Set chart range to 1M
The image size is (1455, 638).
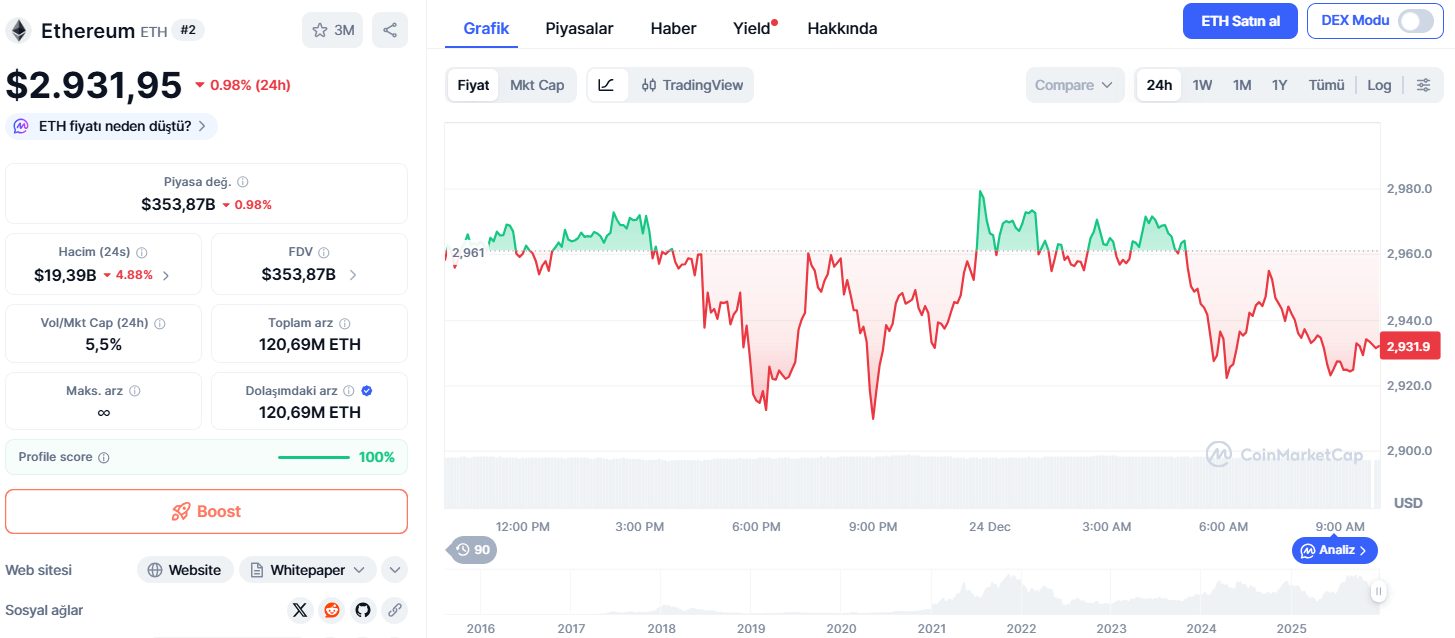(x=1242, y=85)
